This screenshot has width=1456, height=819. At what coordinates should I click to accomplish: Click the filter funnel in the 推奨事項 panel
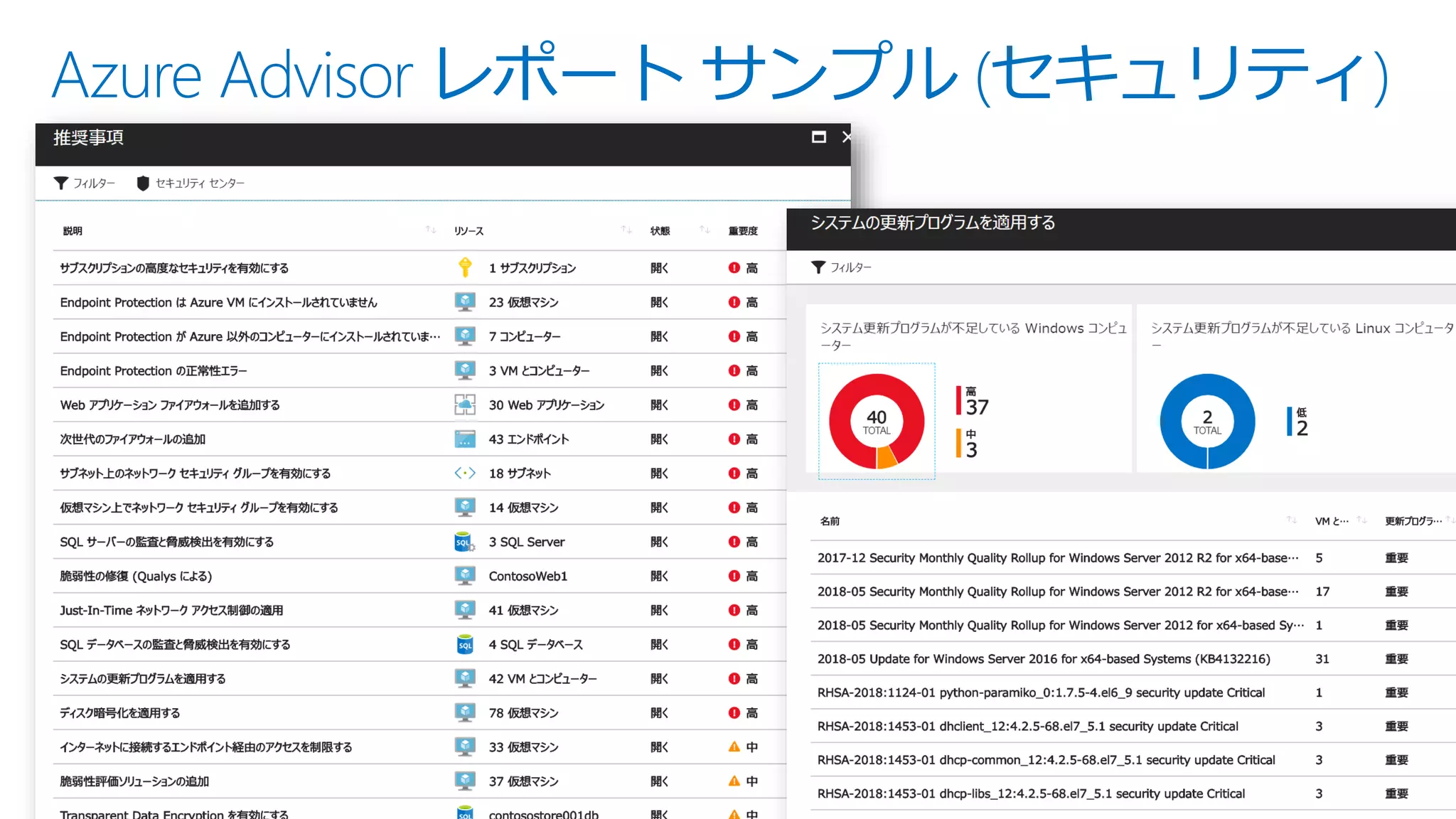pos(61,183)
